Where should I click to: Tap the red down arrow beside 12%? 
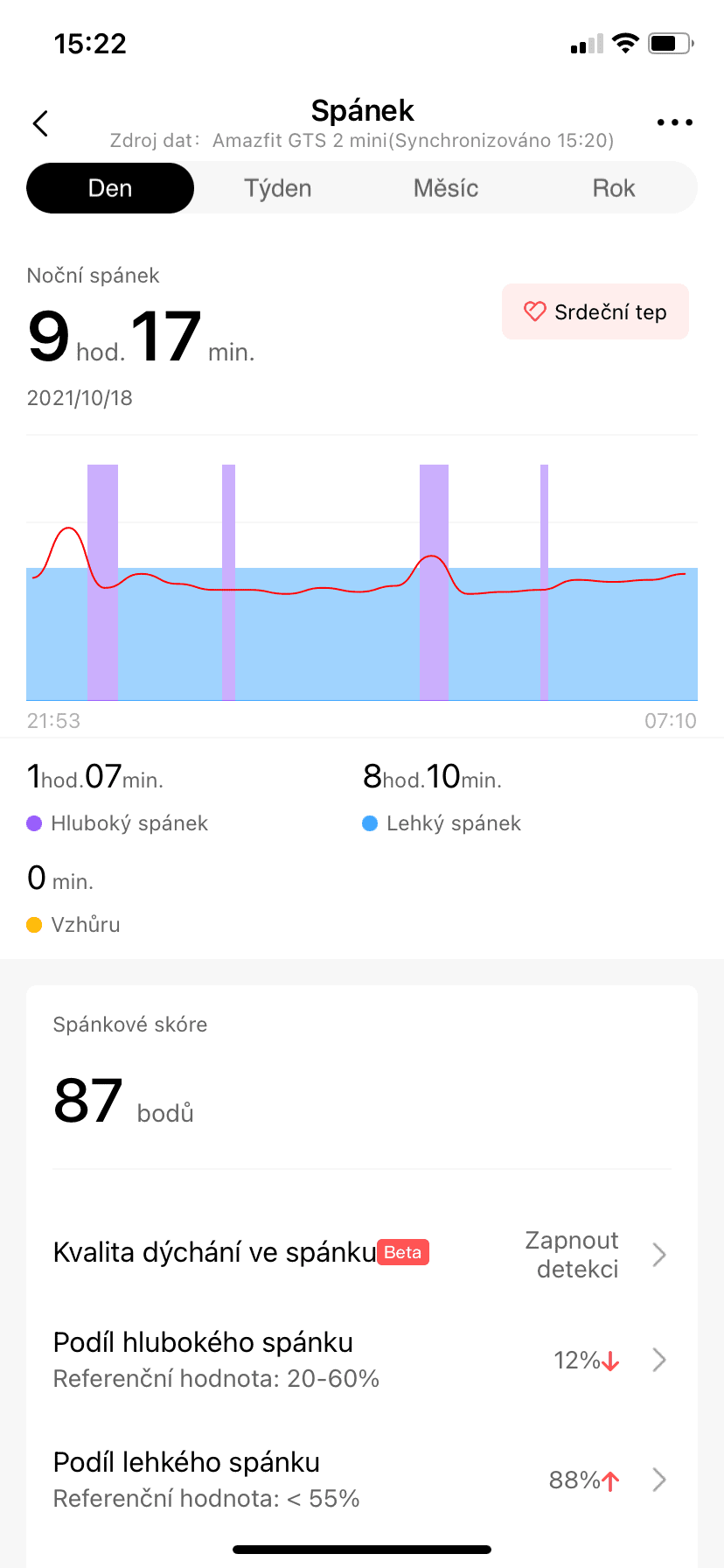point(610,1361)
